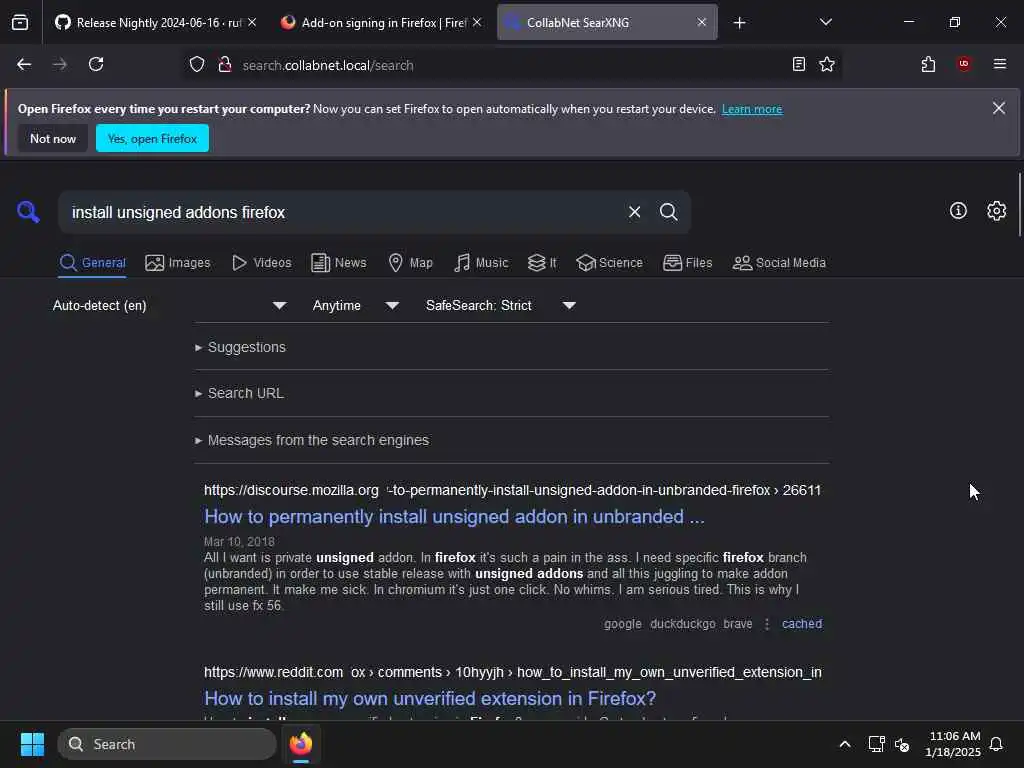
Task: Dismiss the Firefox startup notification bar
Action: pos(999,108)
